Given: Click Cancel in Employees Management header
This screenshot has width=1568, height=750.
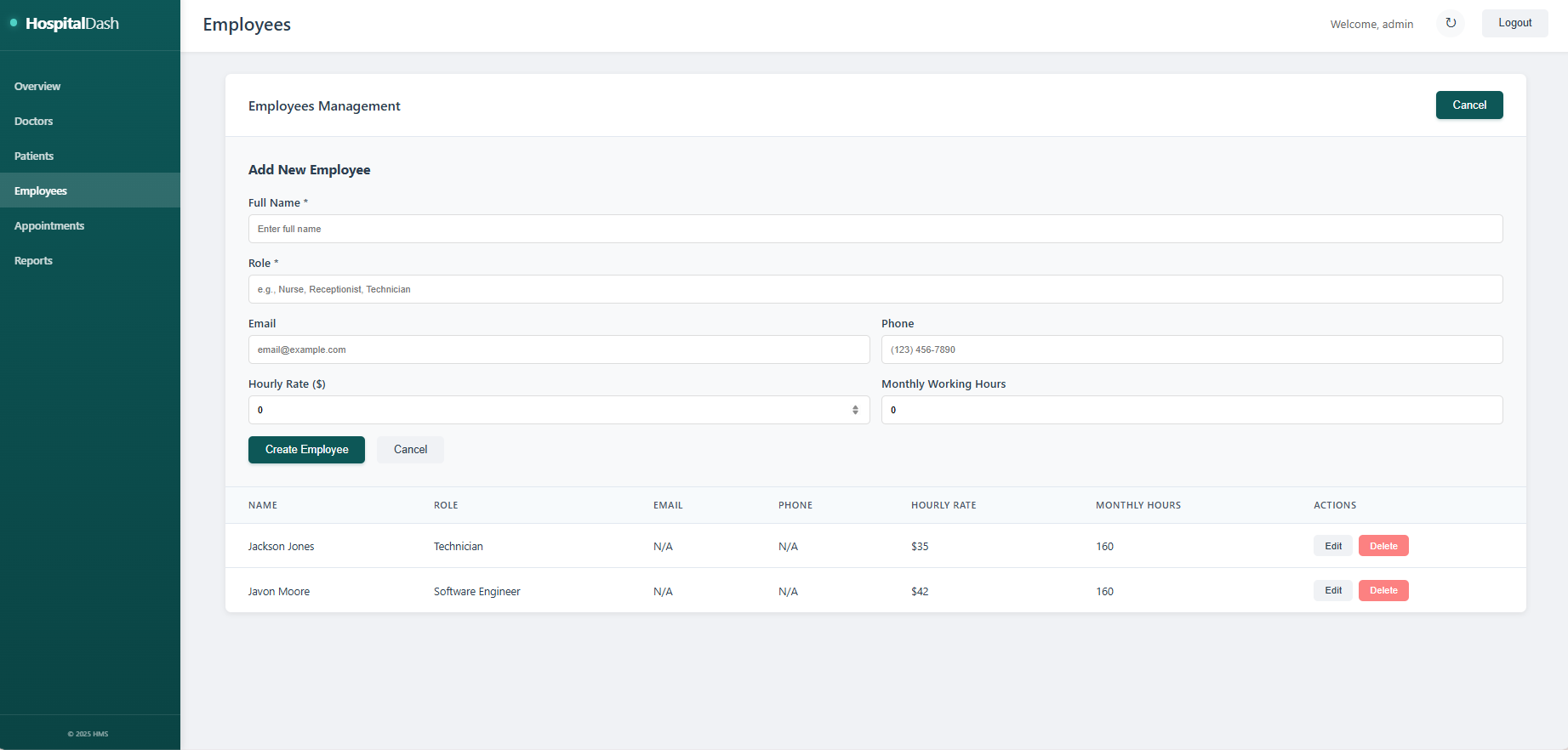Looking at the screenshot, I should pos(1468,105).
